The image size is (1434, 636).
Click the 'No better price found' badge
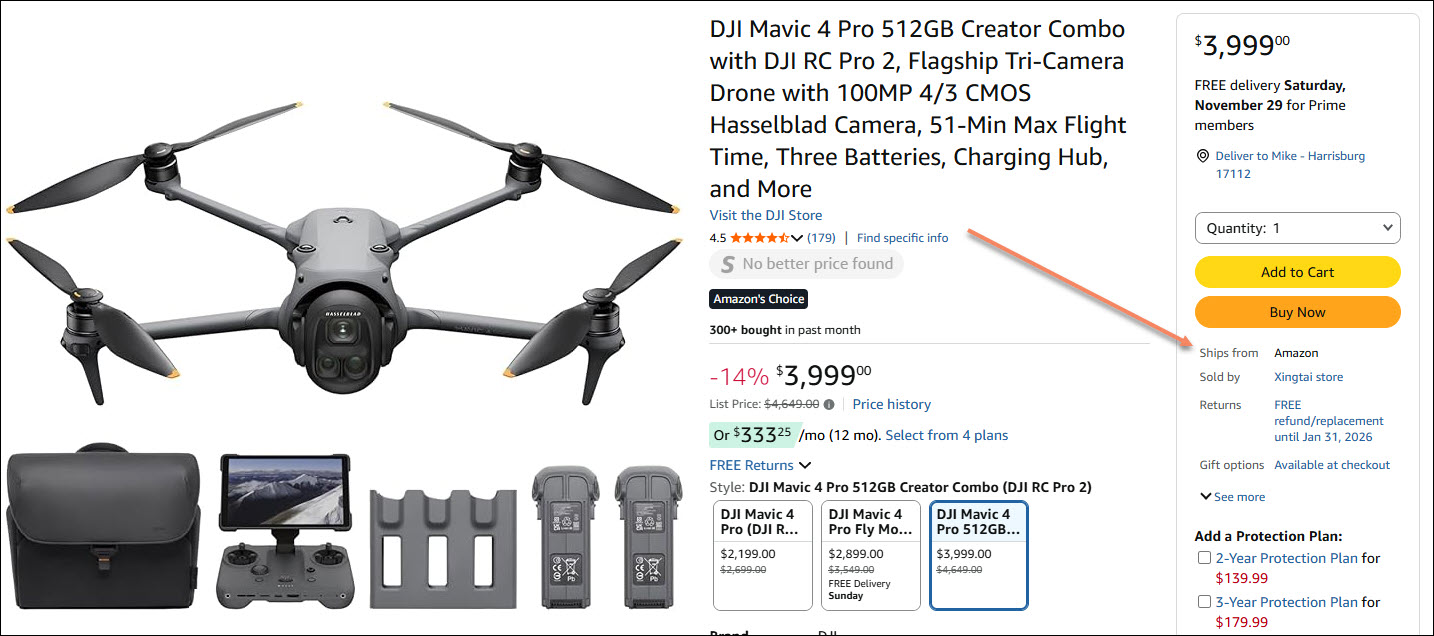pos(806,264)
